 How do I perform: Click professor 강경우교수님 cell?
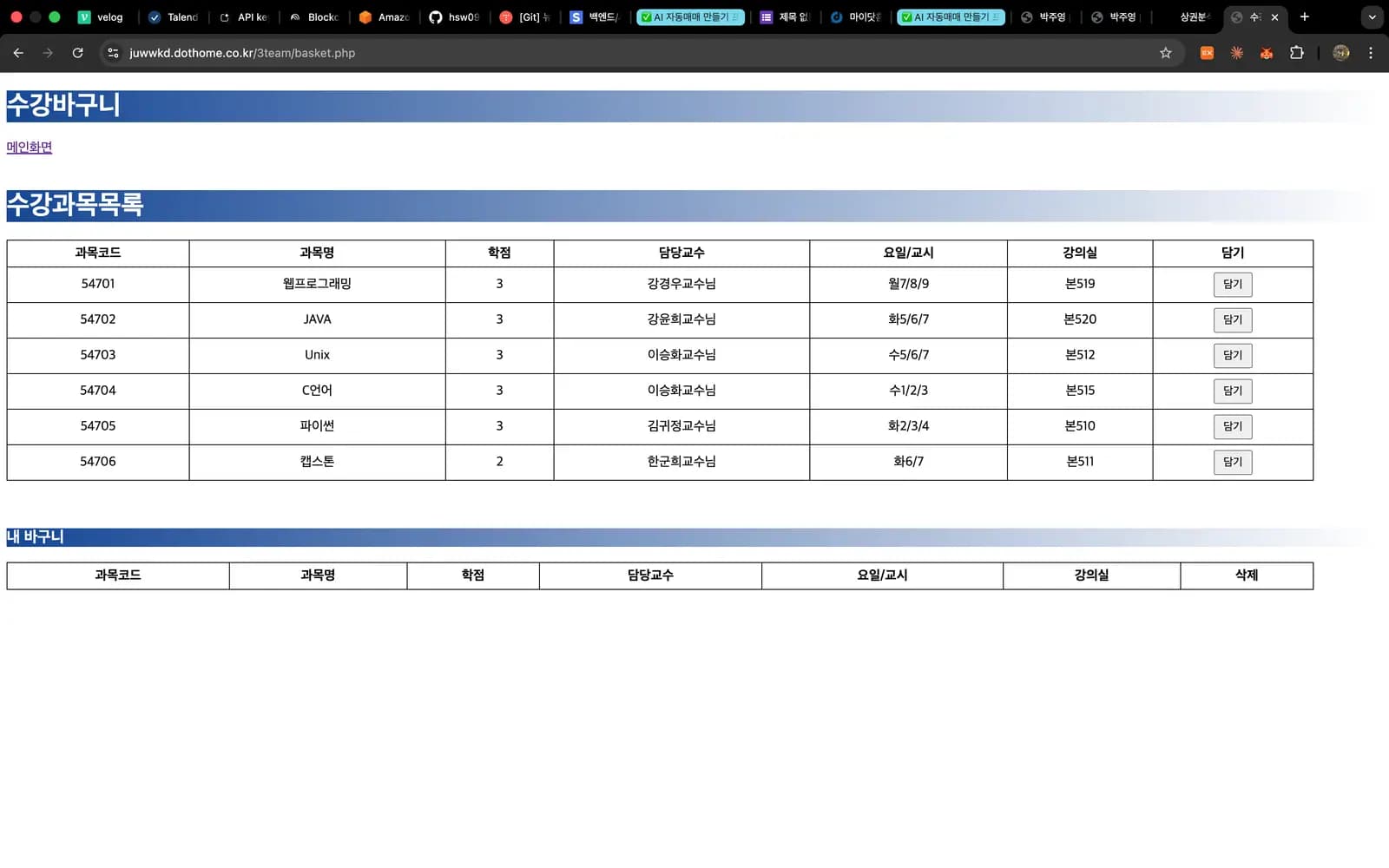(681, 284)
